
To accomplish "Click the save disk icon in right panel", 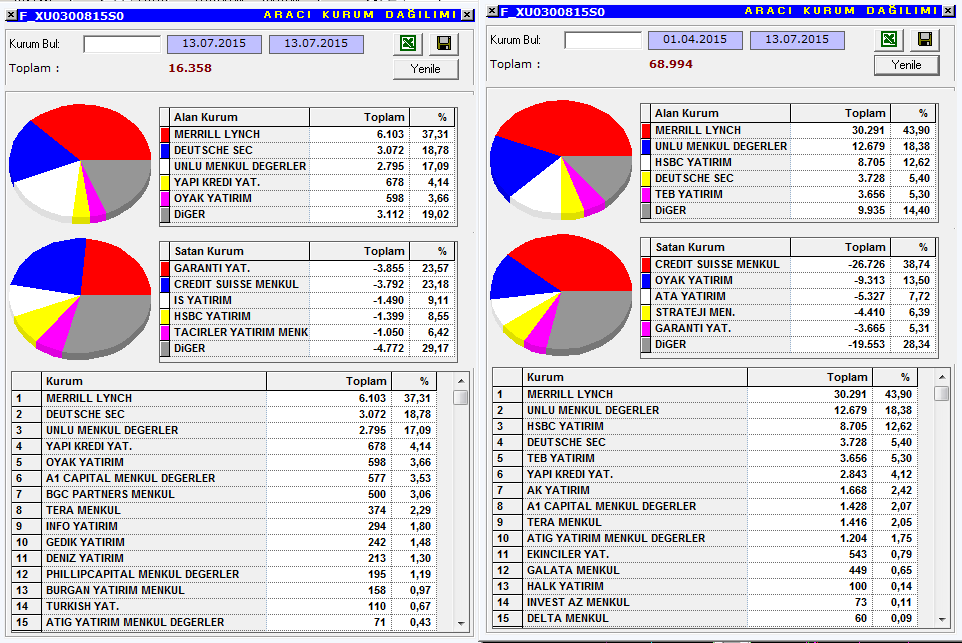I will 925,39.
